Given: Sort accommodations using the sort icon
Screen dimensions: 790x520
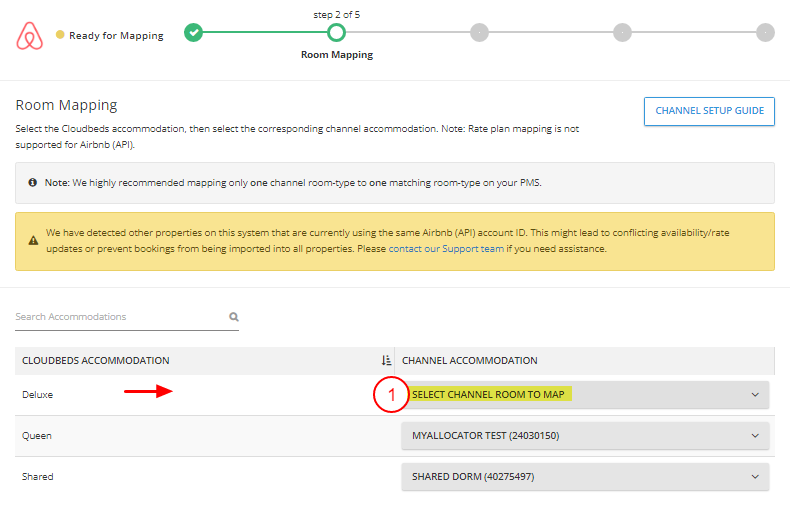Looking at the screenshot, I should click(386, 361).
